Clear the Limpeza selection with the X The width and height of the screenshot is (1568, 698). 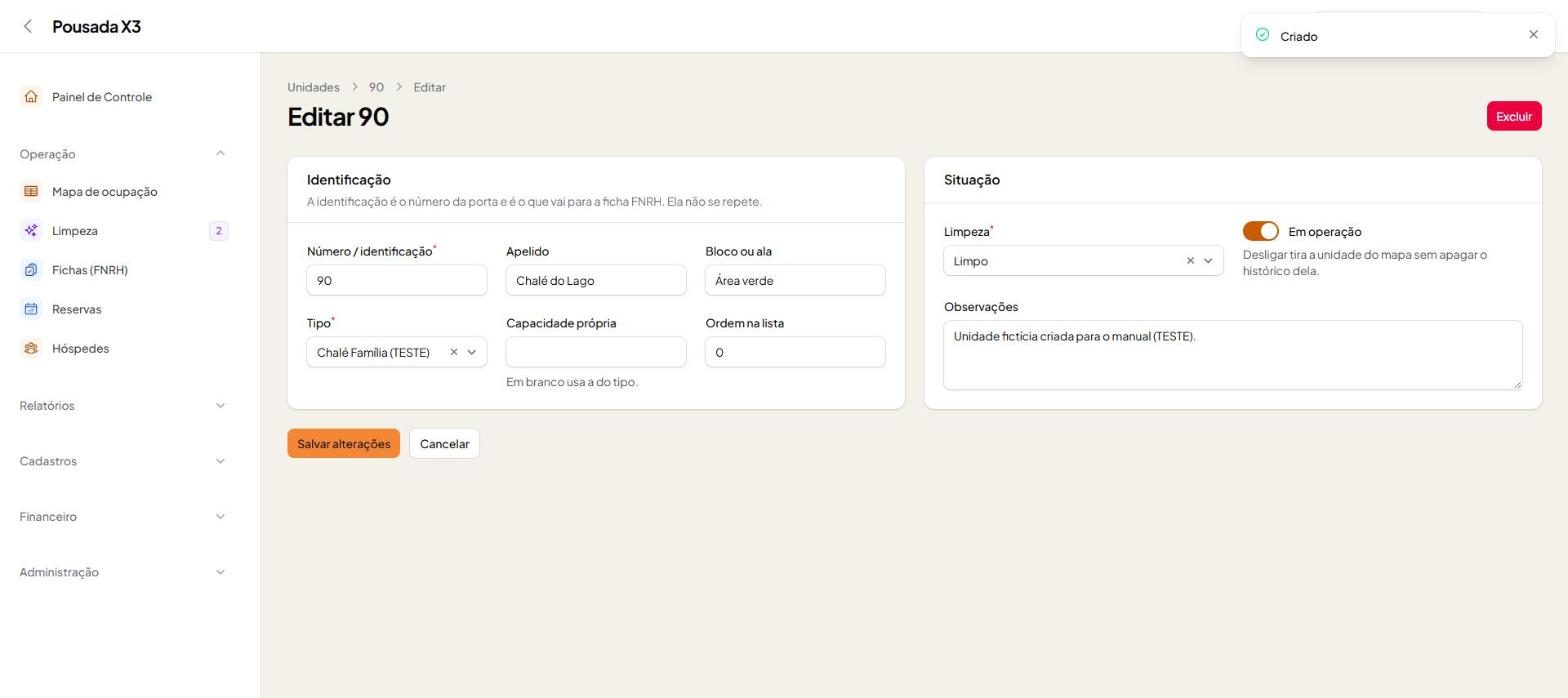[1190, 261]
